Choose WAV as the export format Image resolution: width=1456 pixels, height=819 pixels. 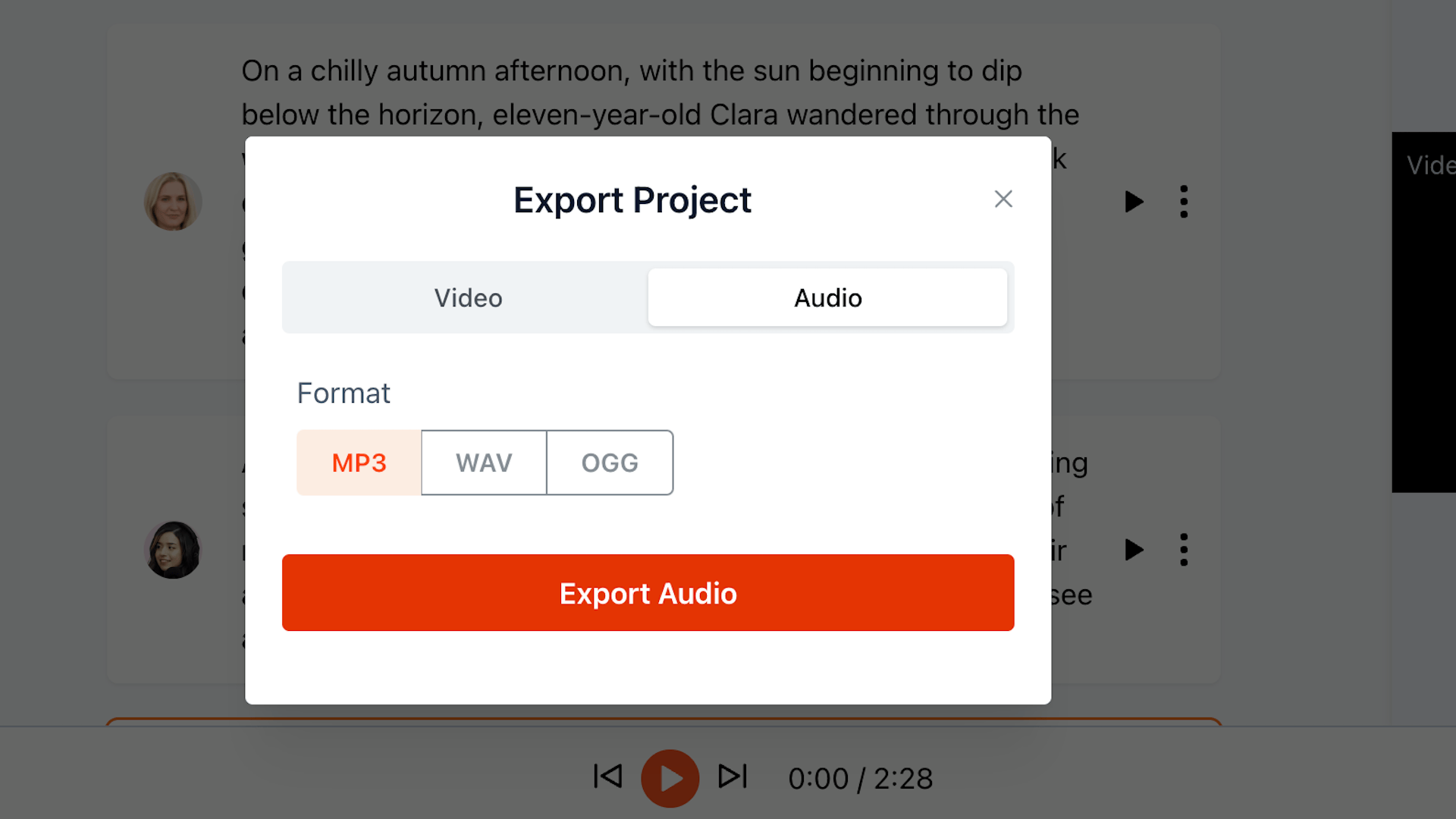coord(484,463)
